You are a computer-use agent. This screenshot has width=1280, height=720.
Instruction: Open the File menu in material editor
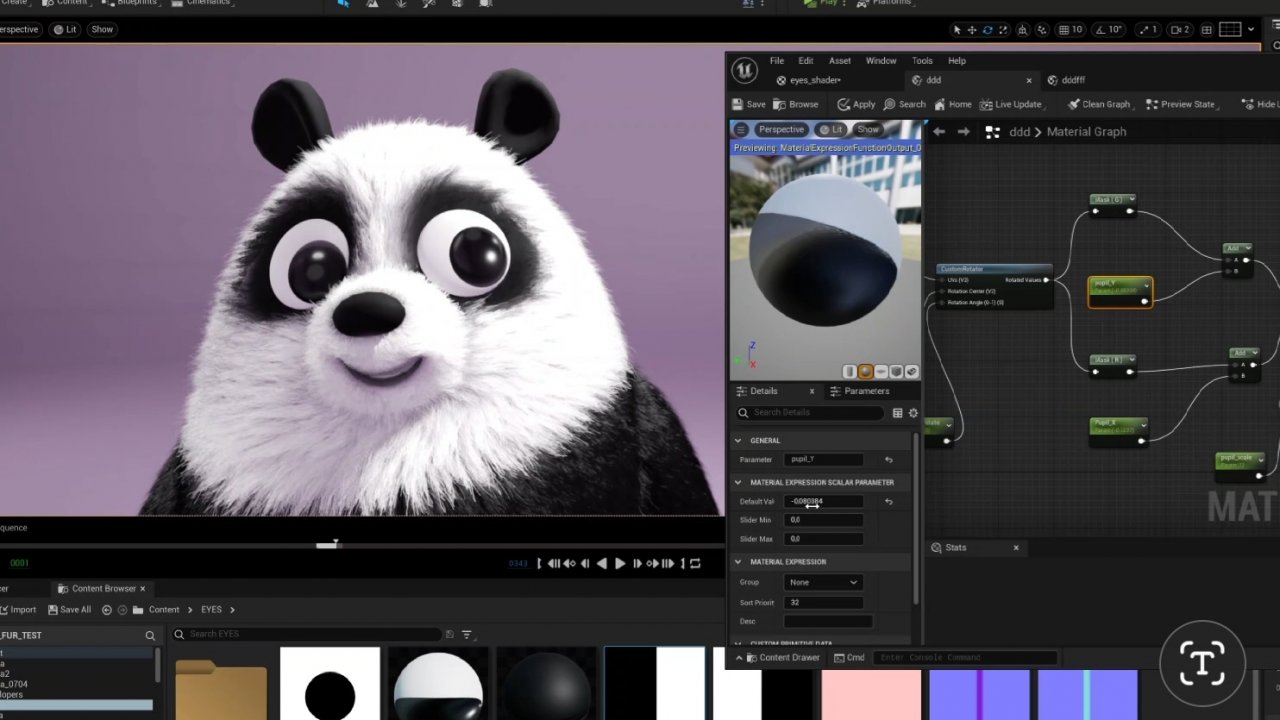776,61
